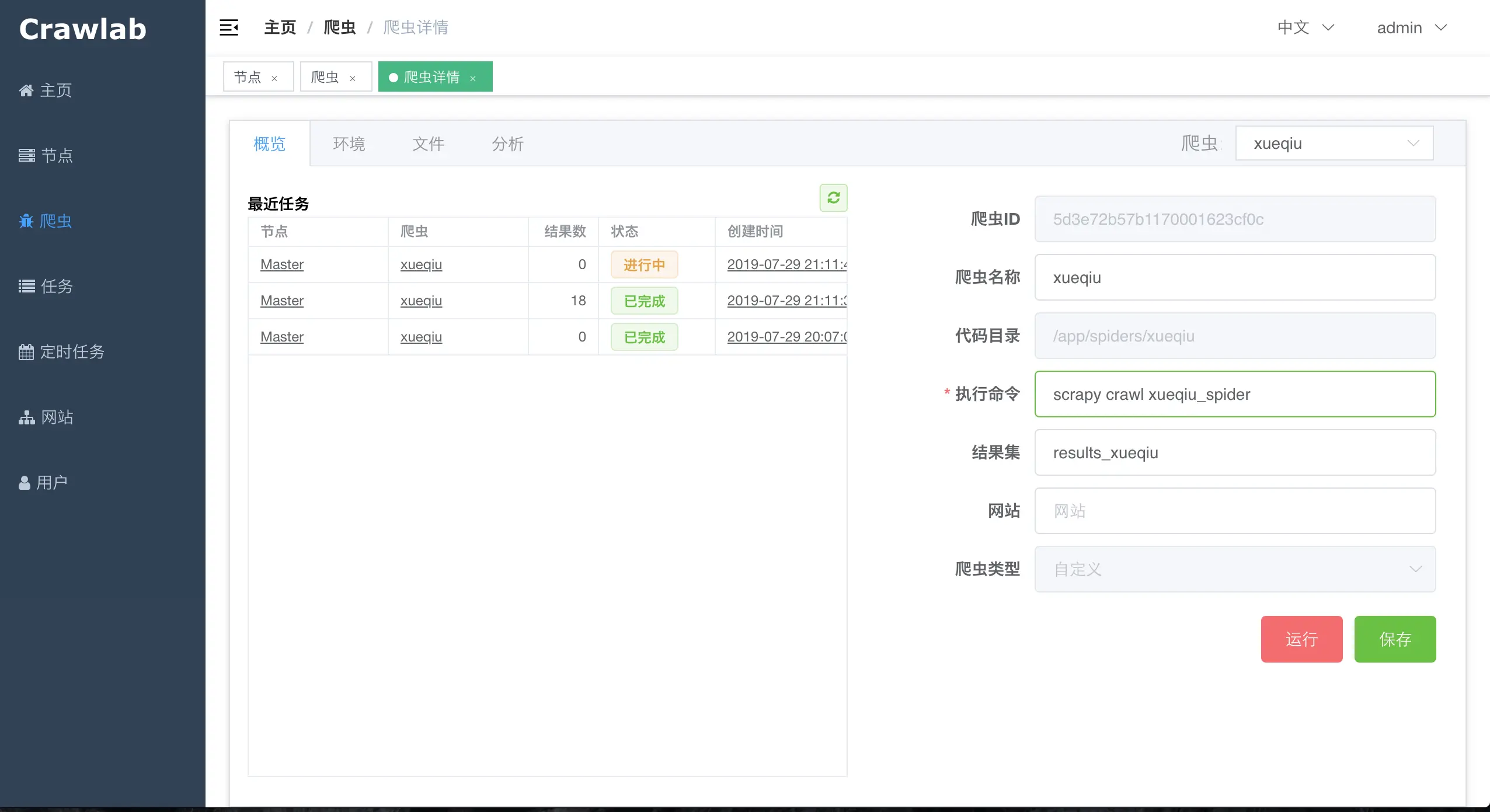1490x812 pixels.
Task: Click into the 执行命令 input field
Action: tap(1235, 395)
